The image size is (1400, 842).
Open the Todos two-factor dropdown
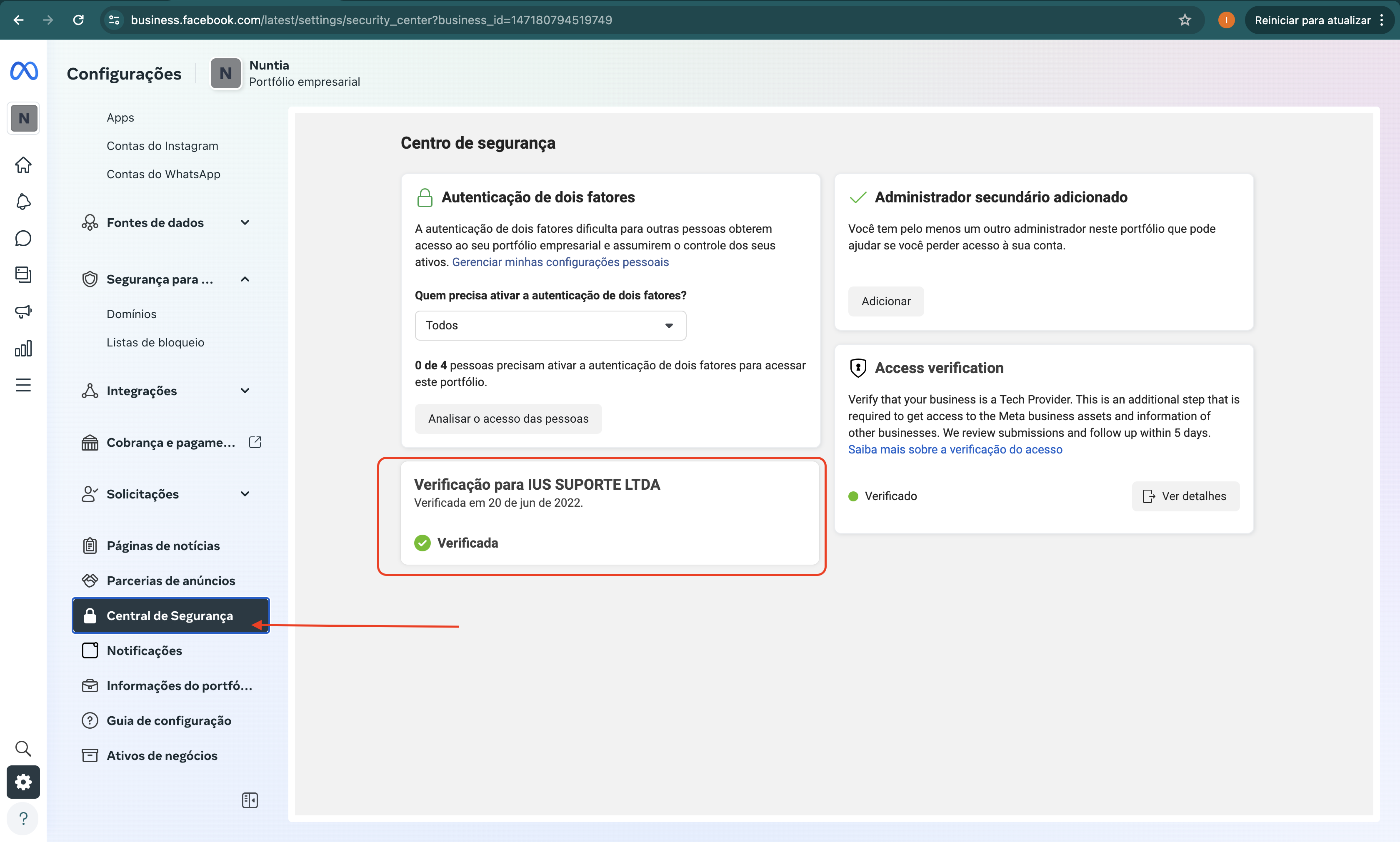click(550, 325)
